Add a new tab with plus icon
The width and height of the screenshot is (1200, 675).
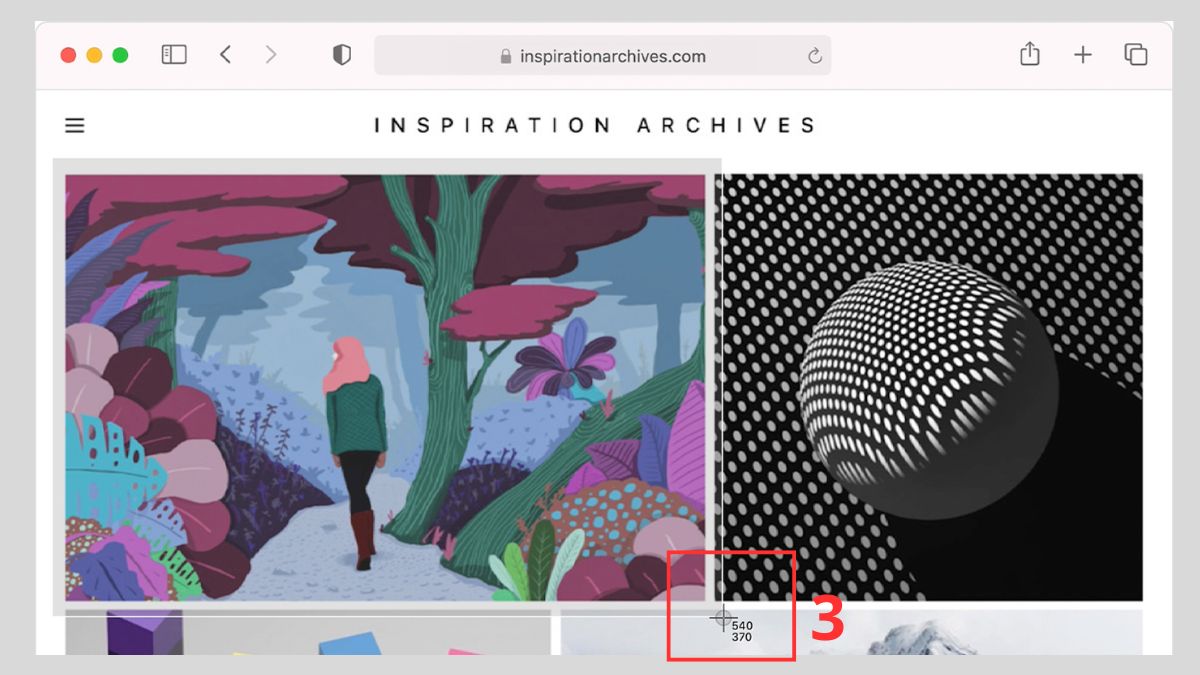pyautogui.click(x=1083, y=55)
